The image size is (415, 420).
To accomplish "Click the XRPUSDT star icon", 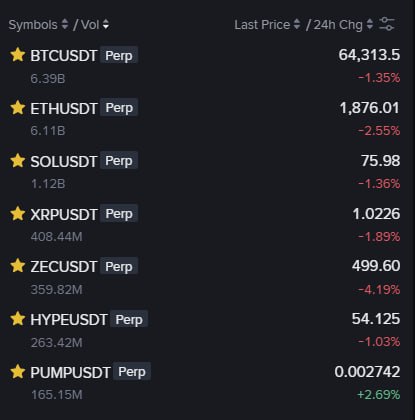I will pyautogui.click(x=18, y=214).
